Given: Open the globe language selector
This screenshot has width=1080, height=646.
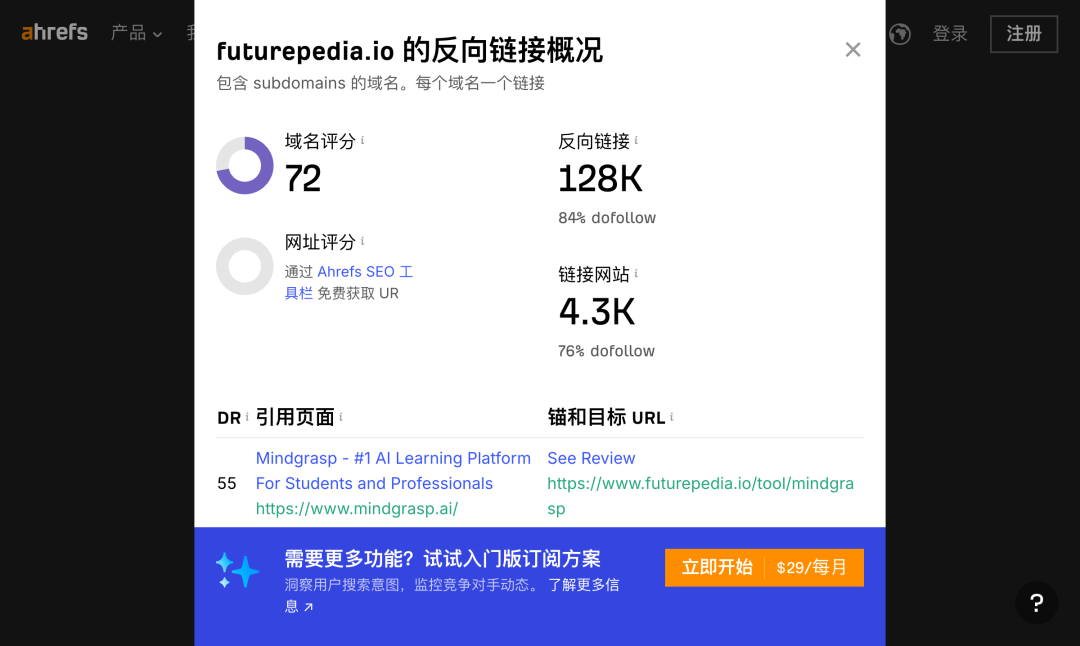Looking at the screenshot, I should point(900,34).
